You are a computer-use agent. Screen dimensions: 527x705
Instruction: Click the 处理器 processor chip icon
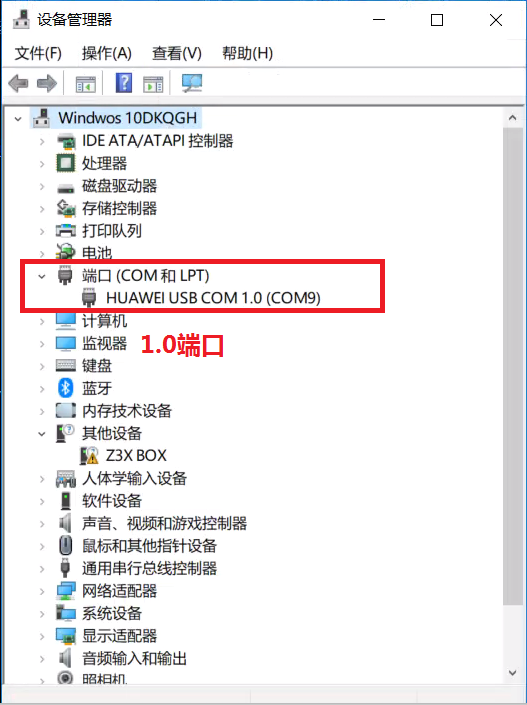tap(66, 163)
